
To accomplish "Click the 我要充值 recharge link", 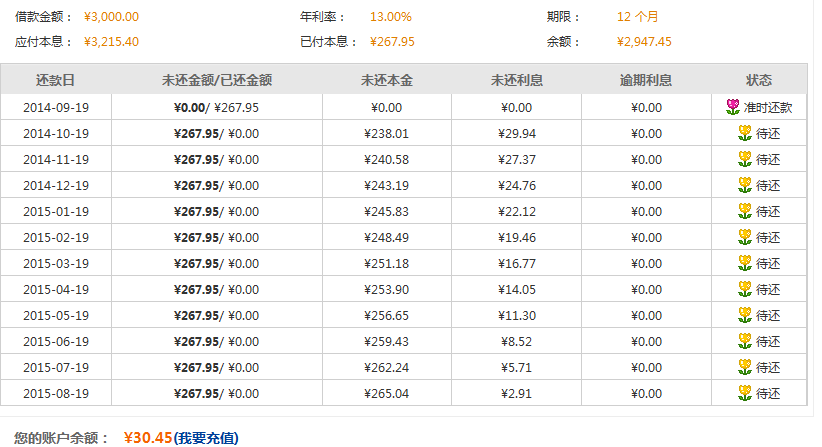I will coord(207,438).
